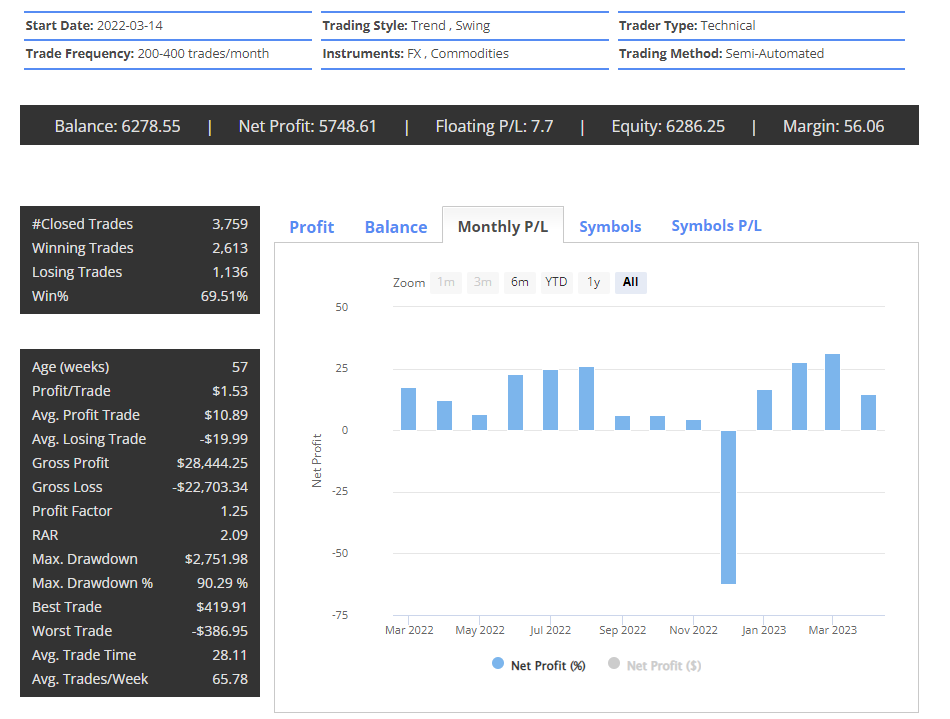Choose the YTD zoom option
The height and width of the screenshot is (719, 950).
coord(556,282)
